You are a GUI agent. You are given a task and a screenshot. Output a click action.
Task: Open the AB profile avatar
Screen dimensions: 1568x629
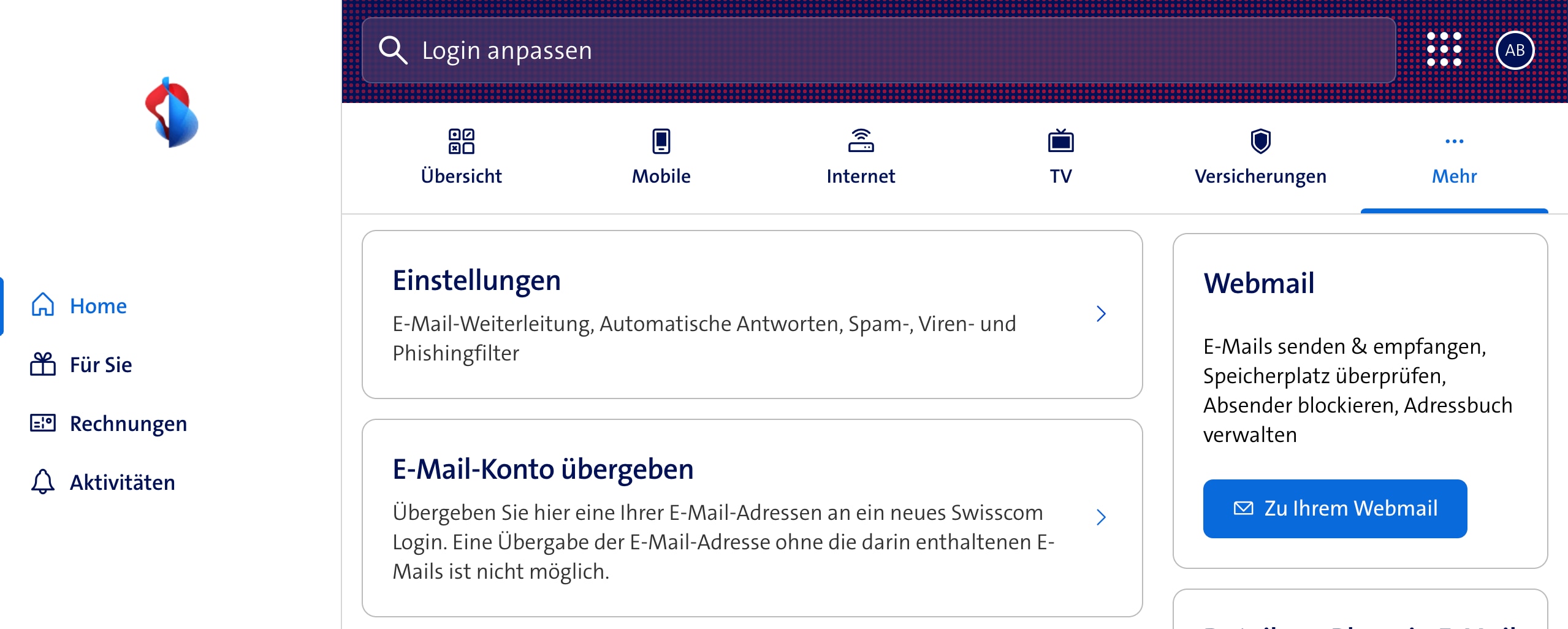point(1514,50)
